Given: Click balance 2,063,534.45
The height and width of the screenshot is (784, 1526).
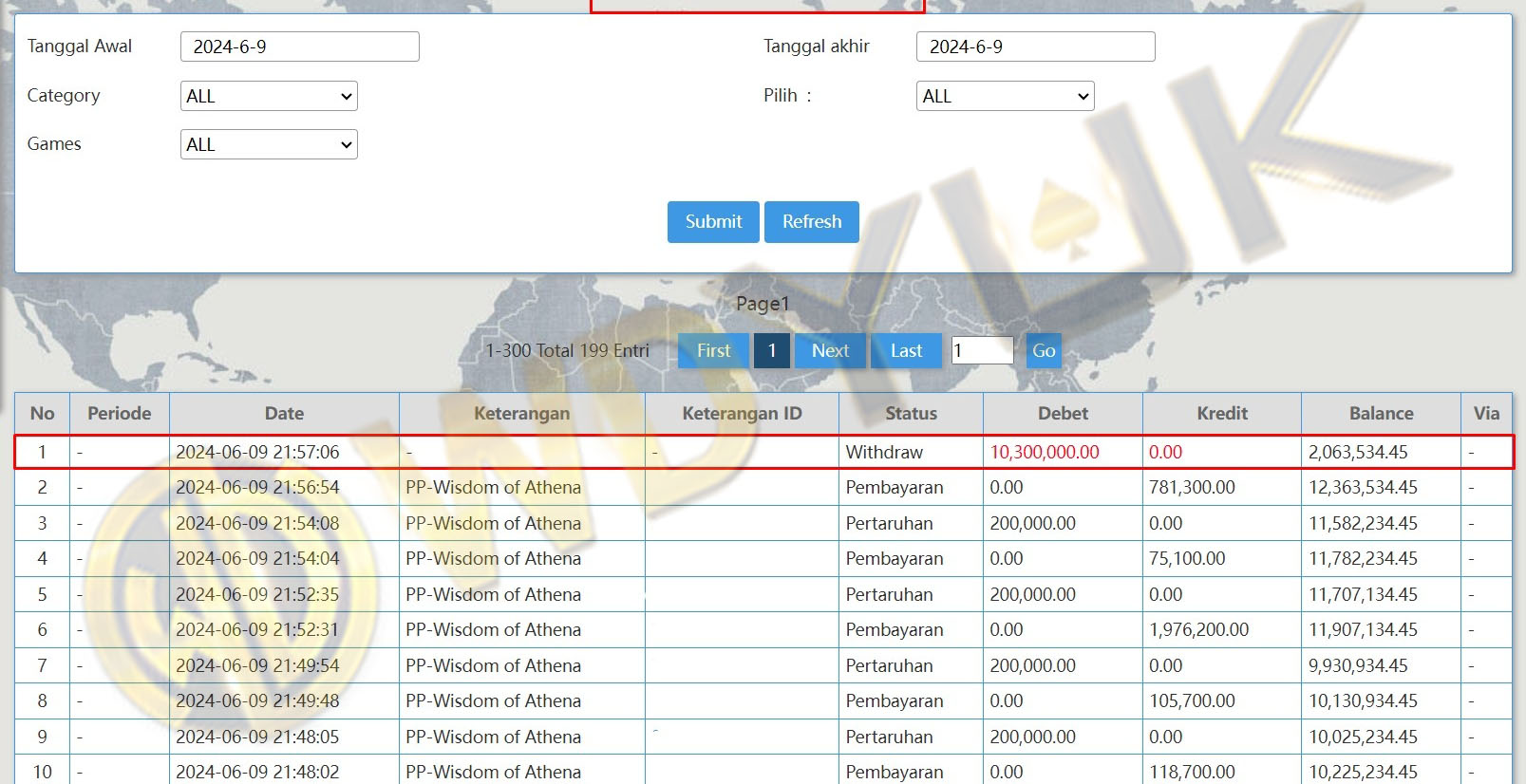Looking at the screenshot, I should click(1358, 453).
